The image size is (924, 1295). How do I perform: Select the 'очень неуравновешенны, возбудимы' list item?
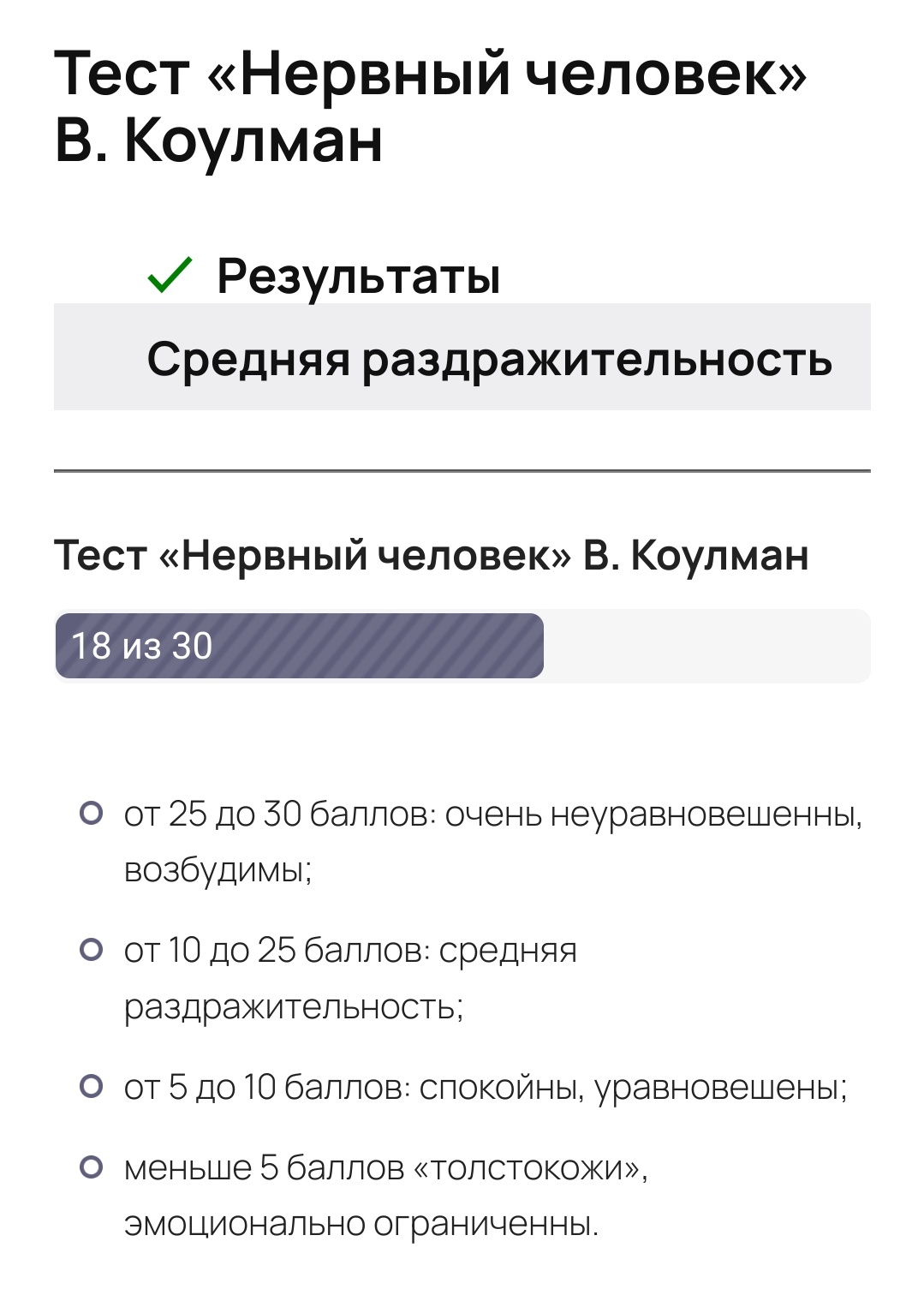pos(493,841)
